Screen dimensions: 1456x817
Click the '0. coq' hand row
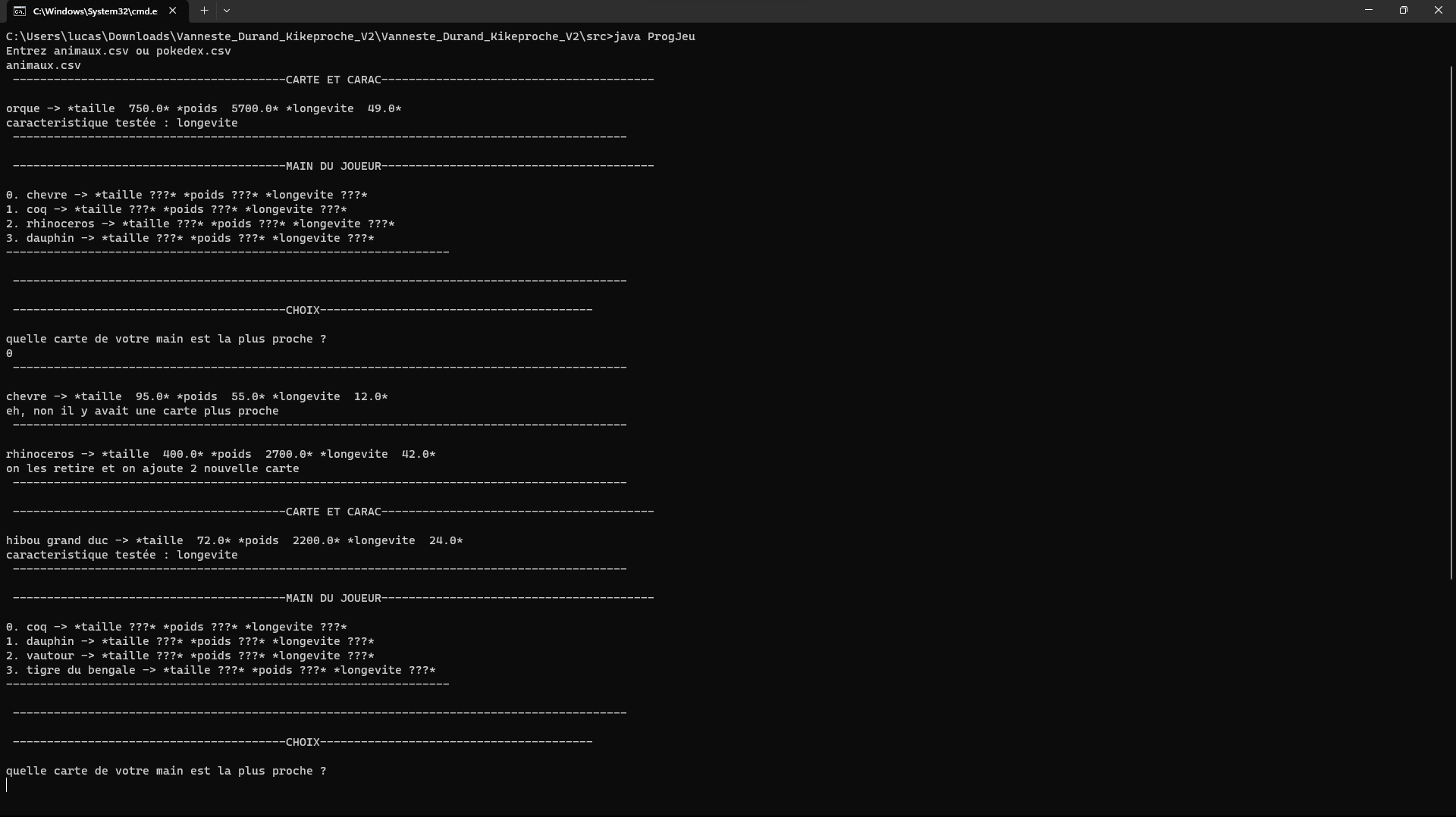click(177, 627)
